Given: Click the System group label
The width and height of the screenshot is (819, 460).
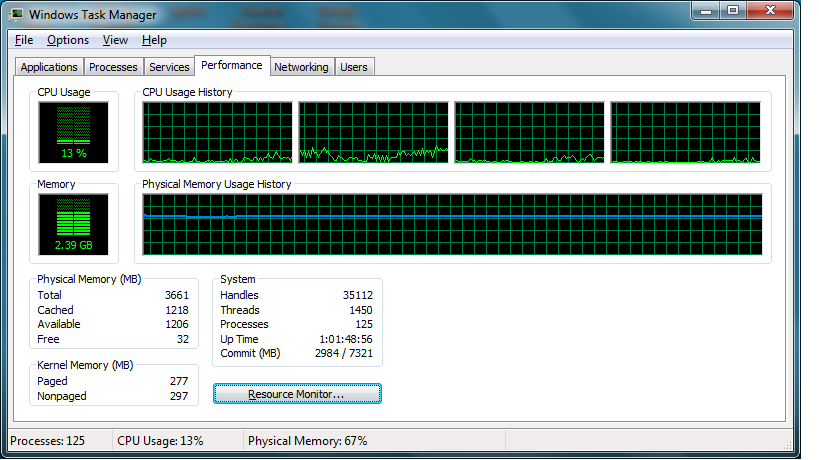Looking at the screenshot, I should point(238,279).
